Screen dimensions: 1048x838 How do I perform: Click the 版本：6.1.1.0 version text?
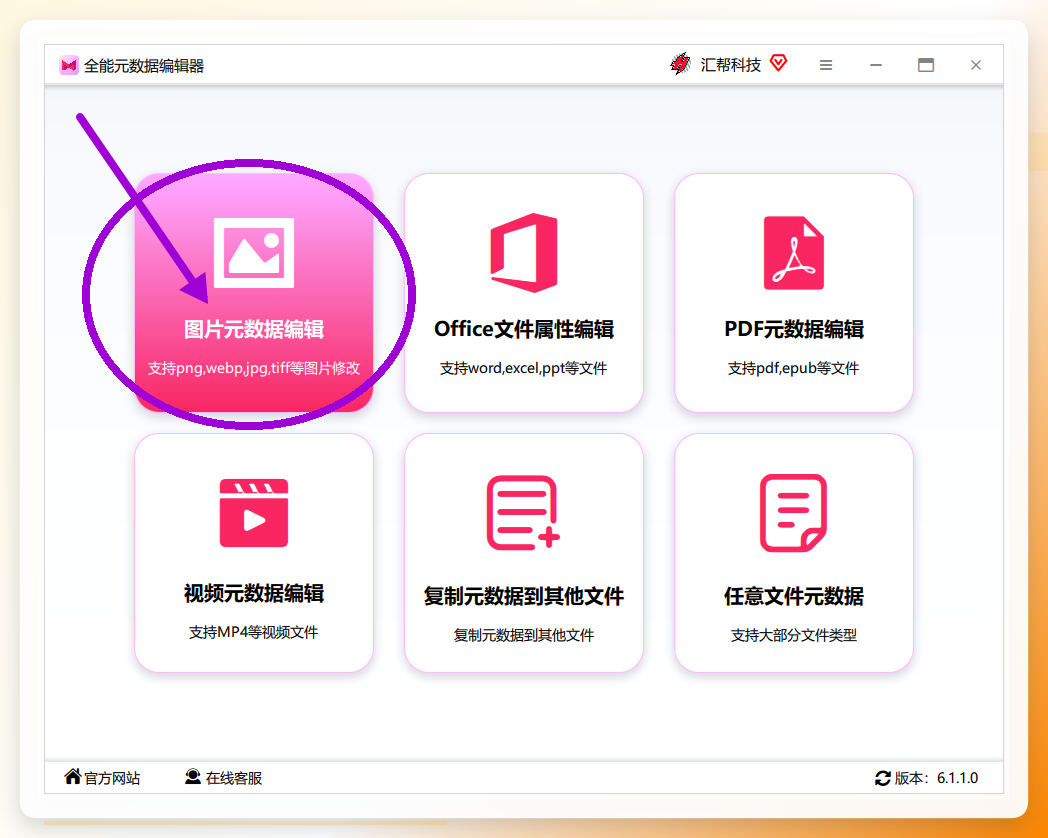(936, 778)
